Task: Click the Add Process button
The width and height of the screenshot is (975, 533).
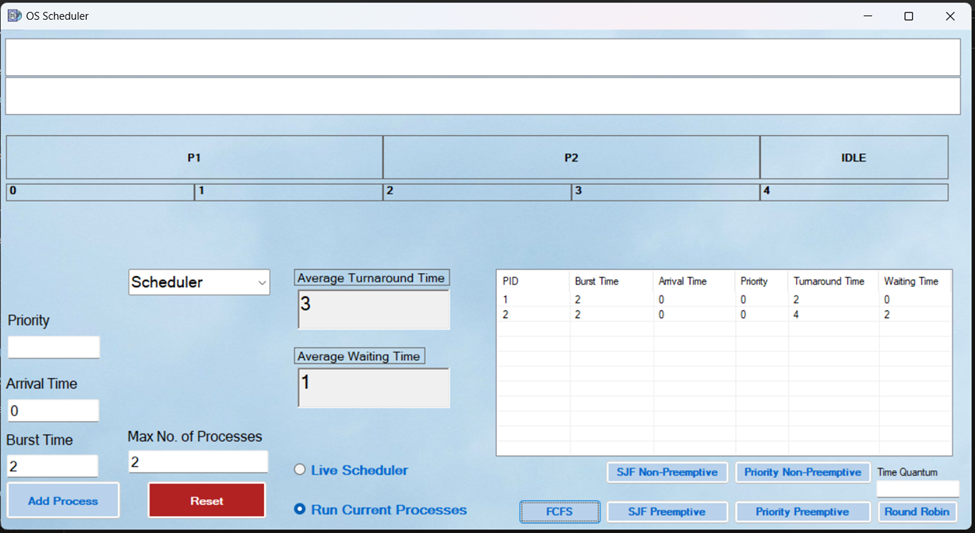Action: tap(63, 501)
